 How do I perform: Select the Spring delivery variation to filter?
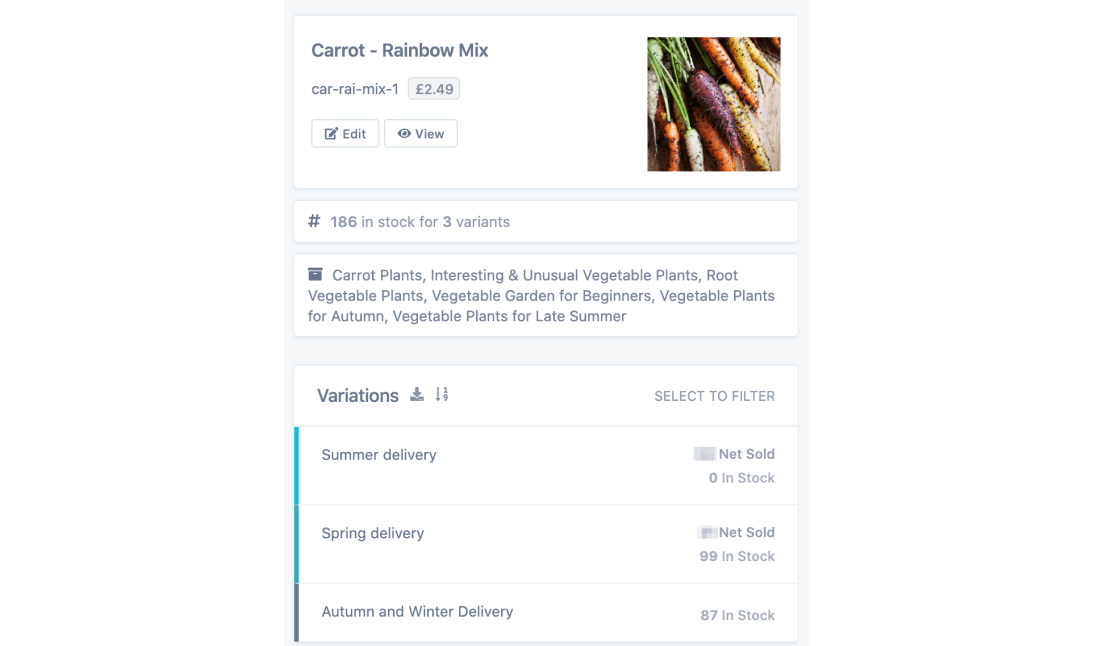(x=373, y=533)
